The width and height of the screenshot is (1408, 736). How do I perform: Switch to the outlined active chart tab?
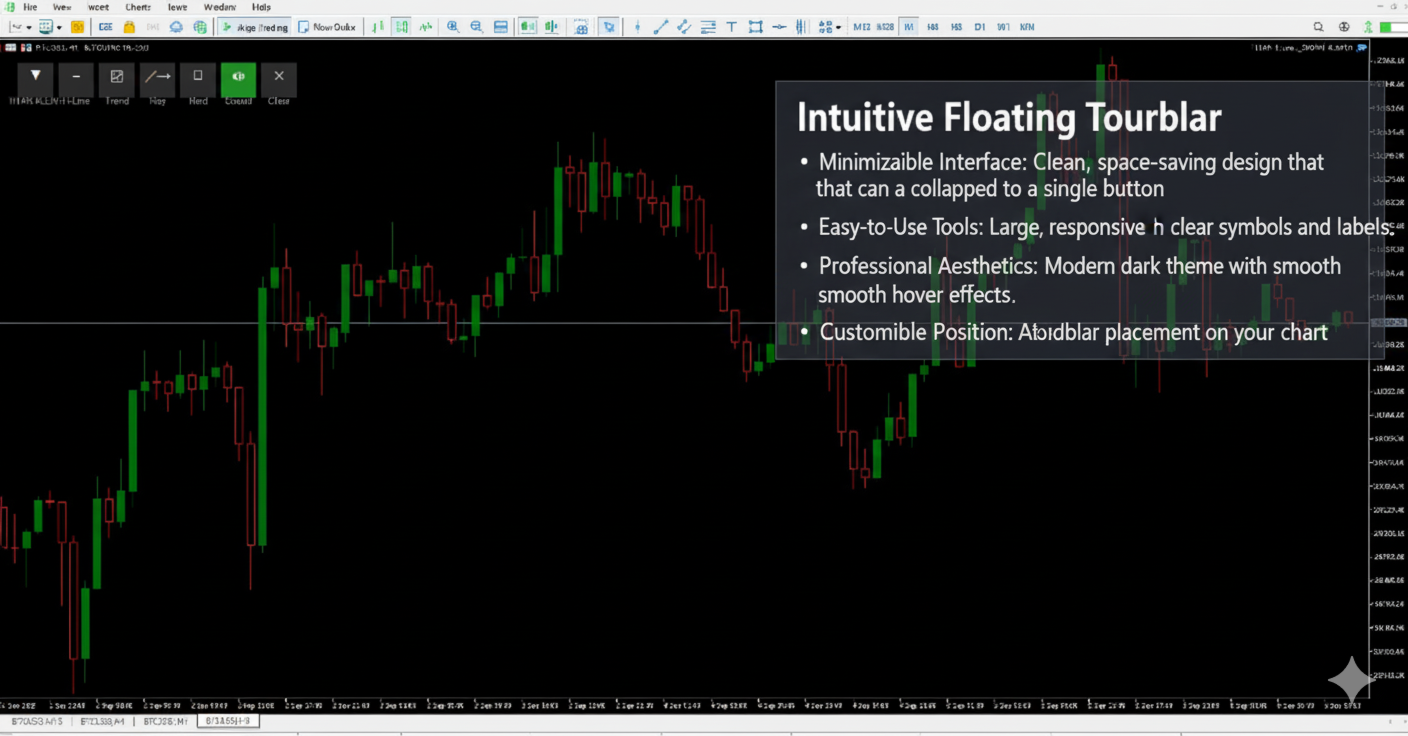tap(229, 721)
